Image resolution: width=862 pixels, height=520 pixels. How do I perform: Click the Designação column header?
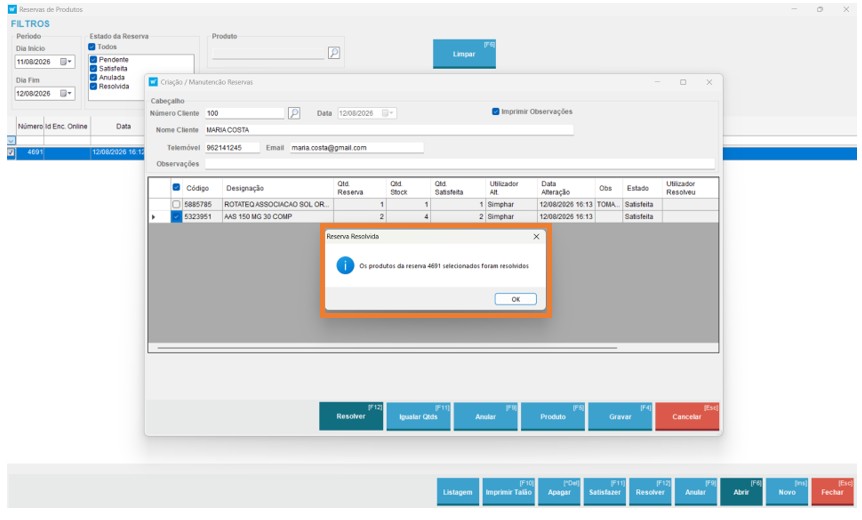tap(278, 188)
